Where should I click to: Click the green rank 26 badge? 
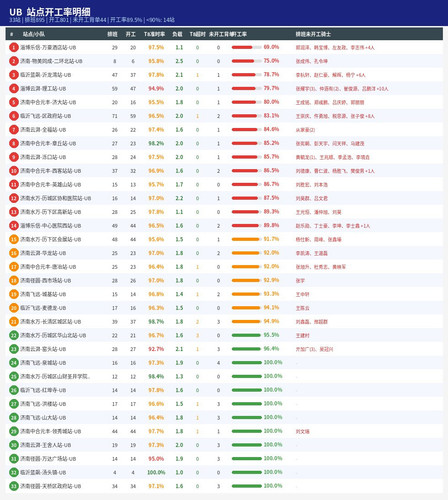coord(14,390)
